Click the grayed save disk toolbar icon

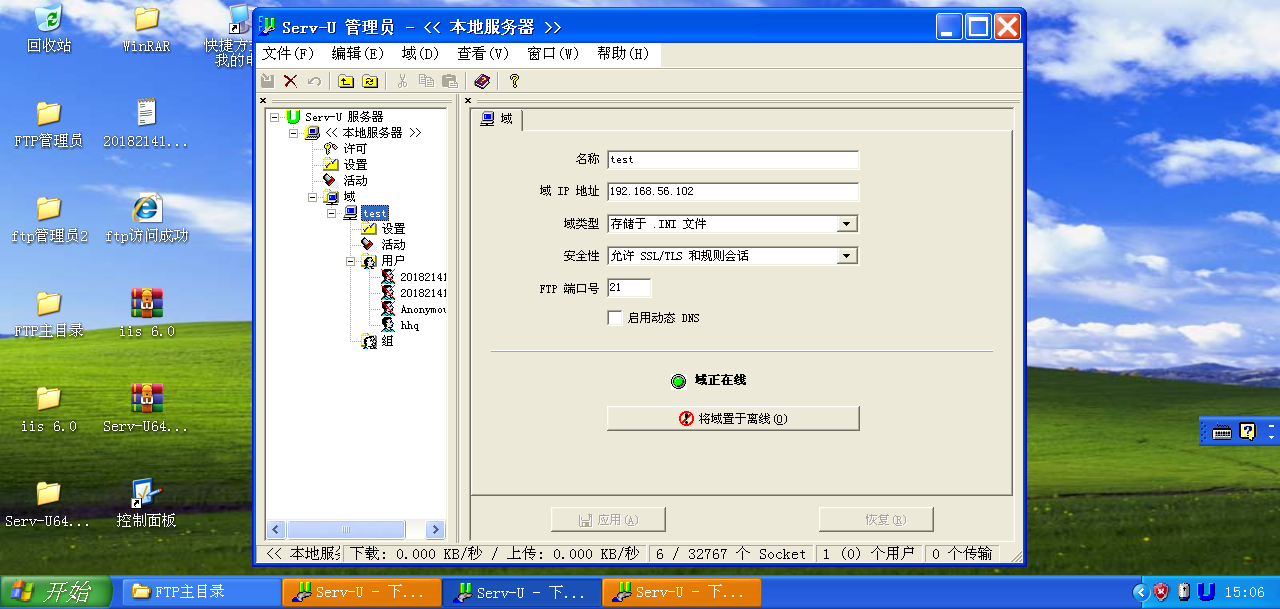268,81
